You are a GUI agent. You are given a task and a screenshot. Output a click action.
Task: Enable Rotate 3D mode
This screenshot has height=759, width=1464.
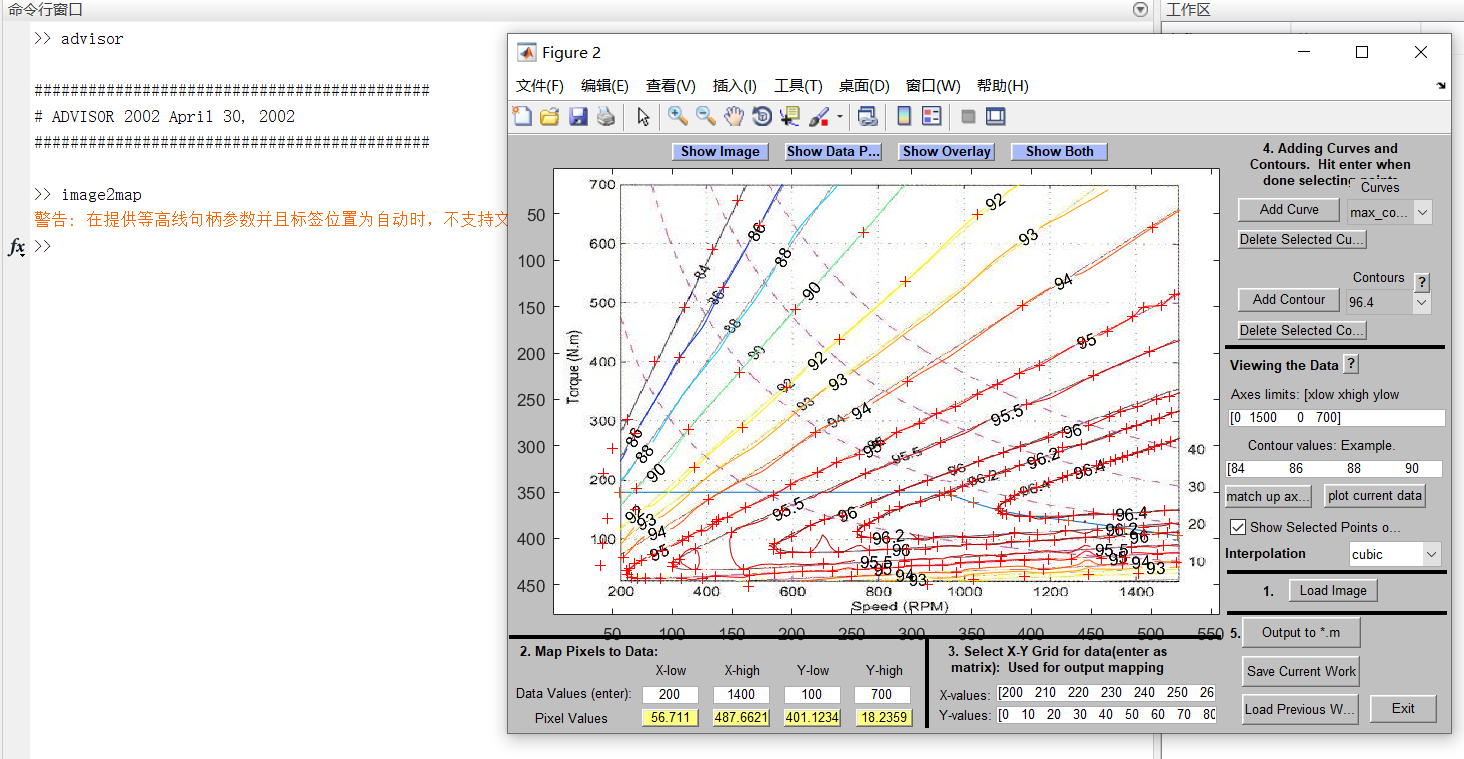point(761,117)
